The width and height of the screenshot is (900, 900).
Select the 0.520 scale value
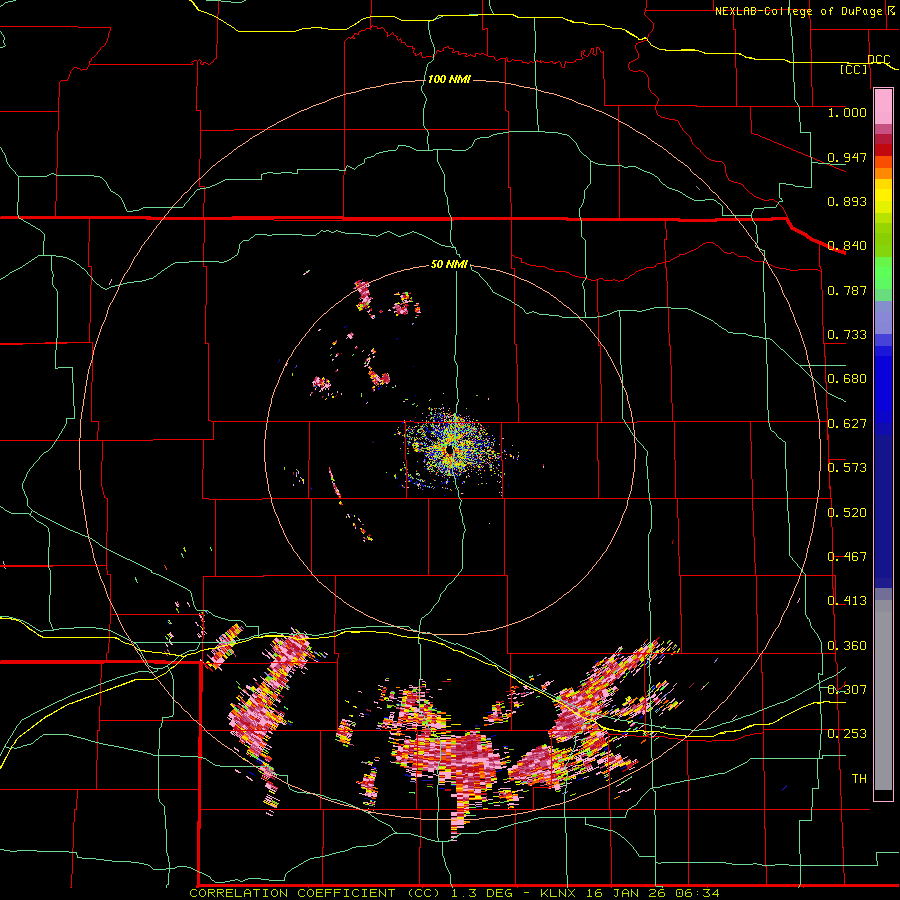coord(847,513)
